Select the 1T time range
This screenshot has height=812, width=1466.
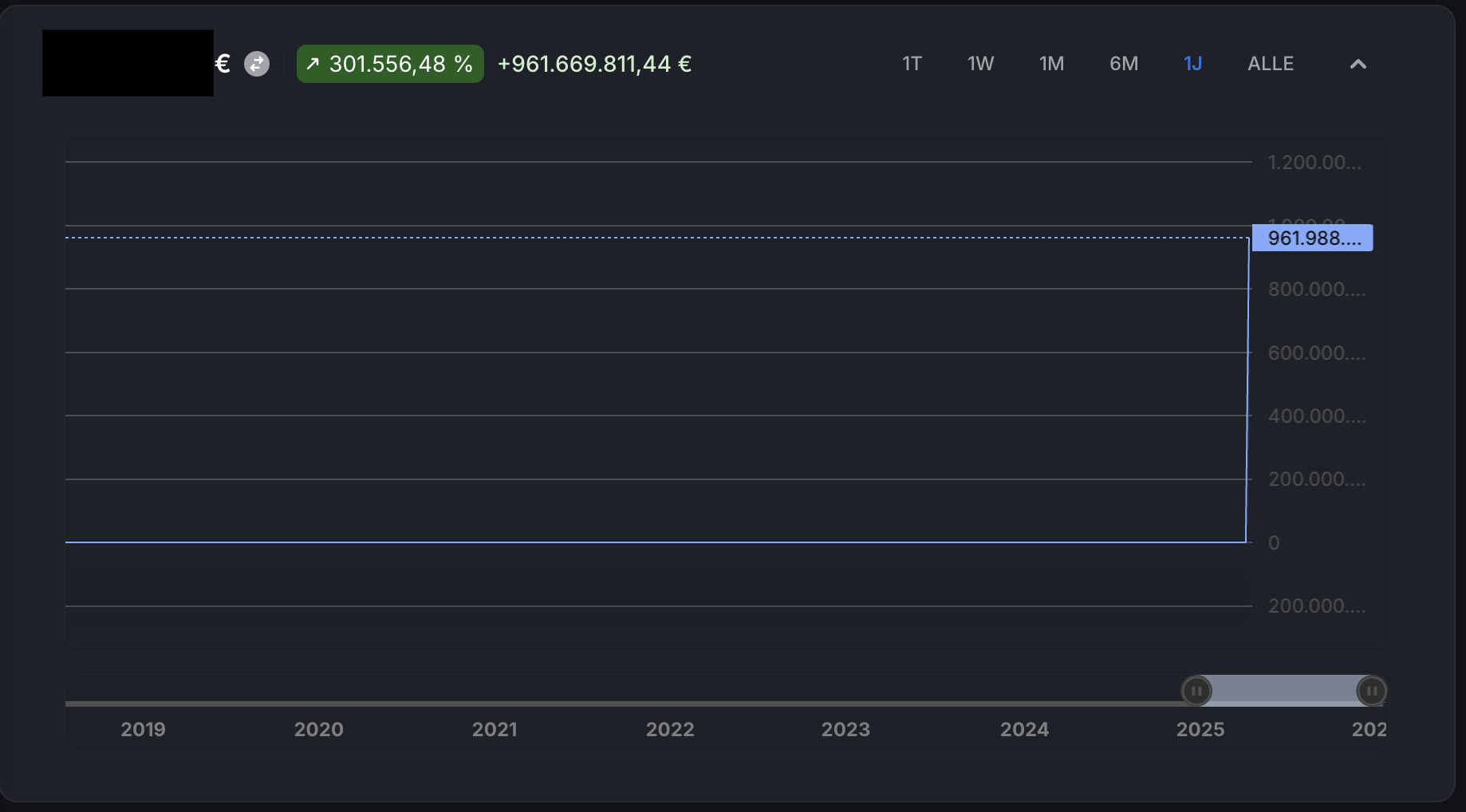click(912, 64)
